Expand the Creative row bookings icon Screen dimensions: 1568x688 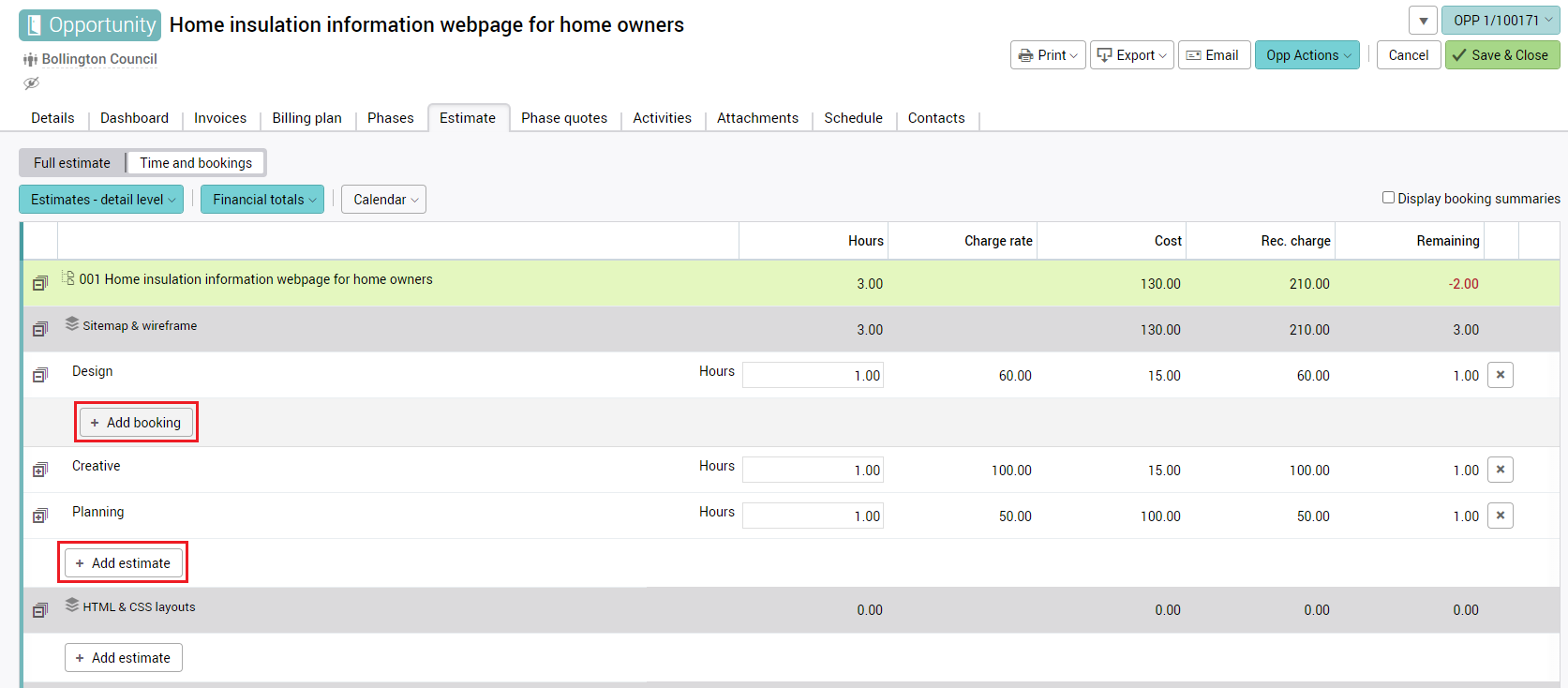point(39,470)
